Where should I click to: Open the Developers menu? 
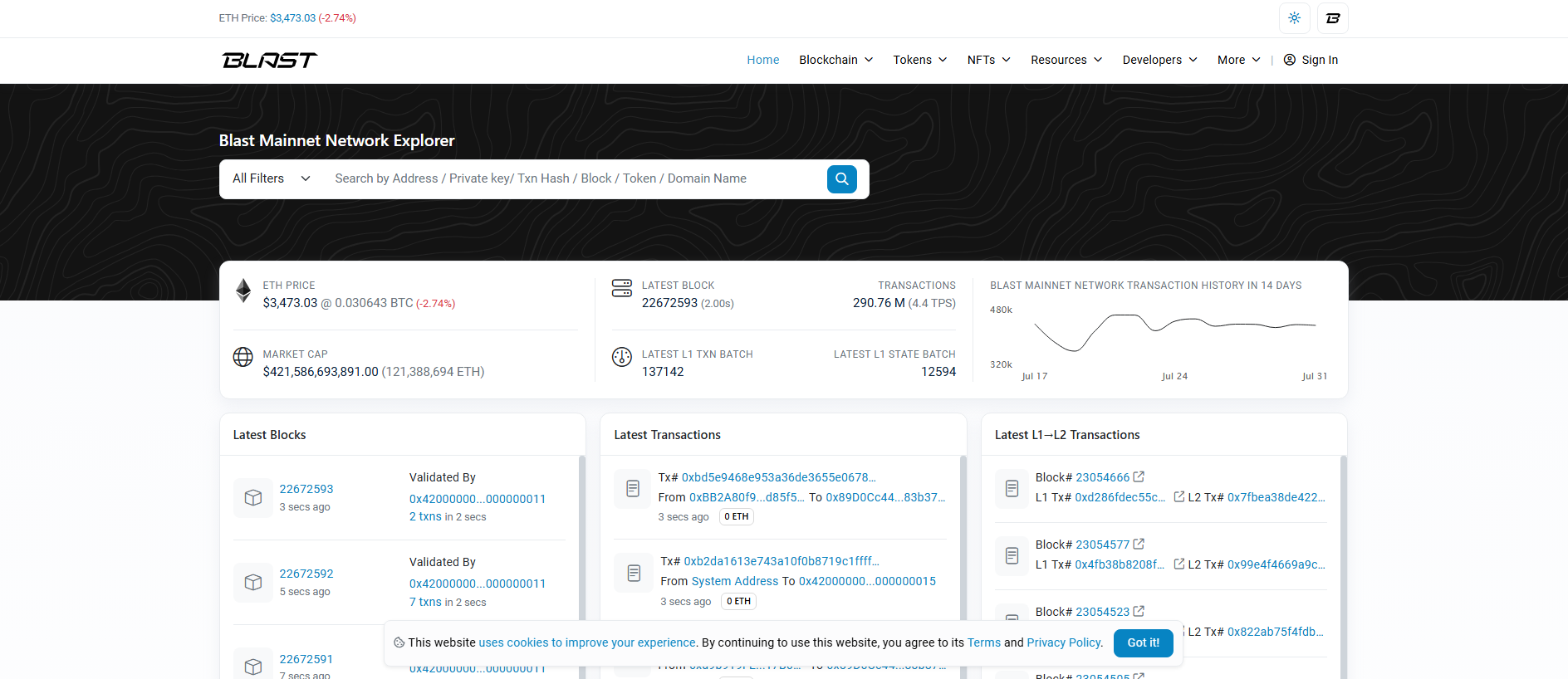(1159, 60)
